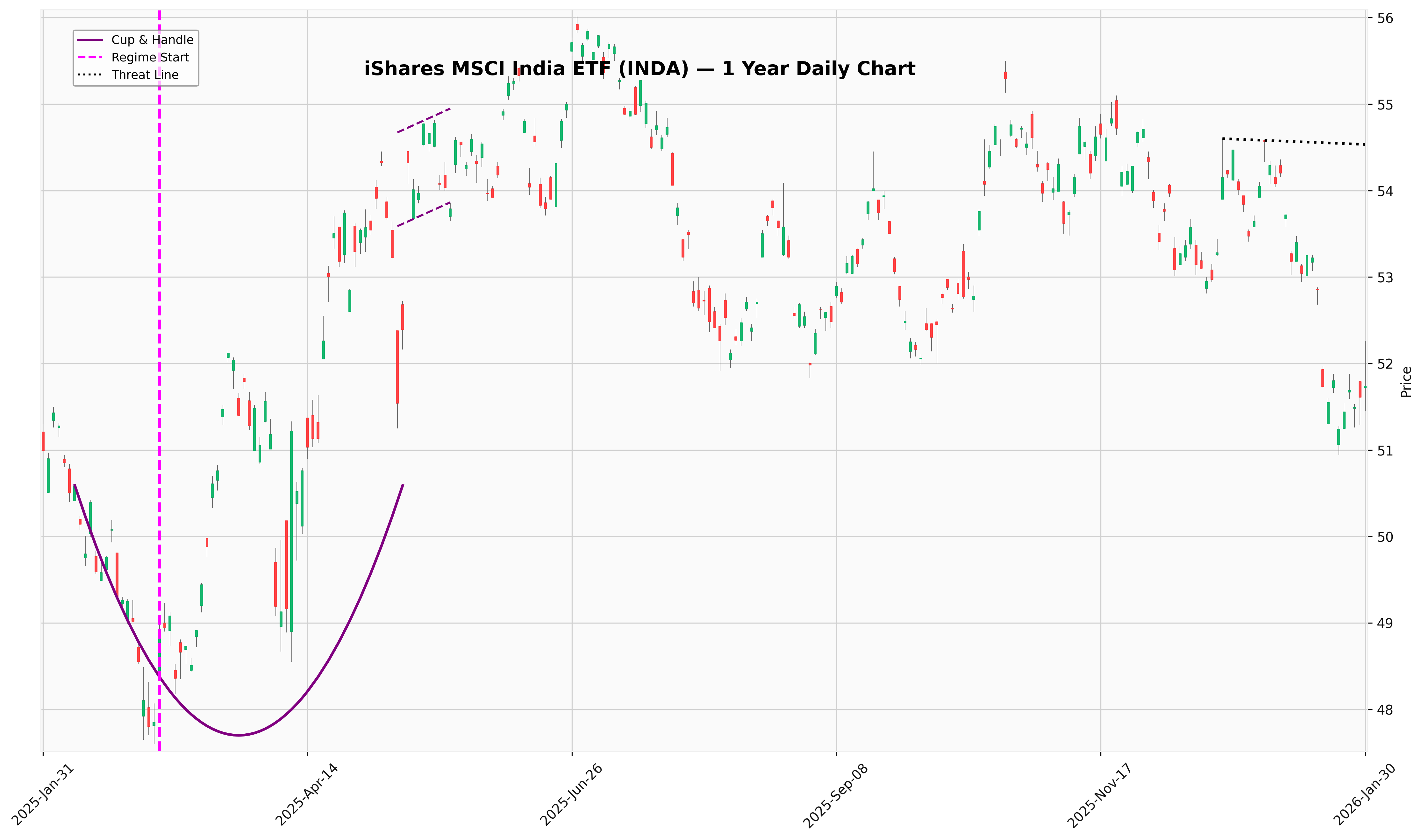Click the 48 price tick label
The image size is (1422, 840).
tap(1385, 710)
